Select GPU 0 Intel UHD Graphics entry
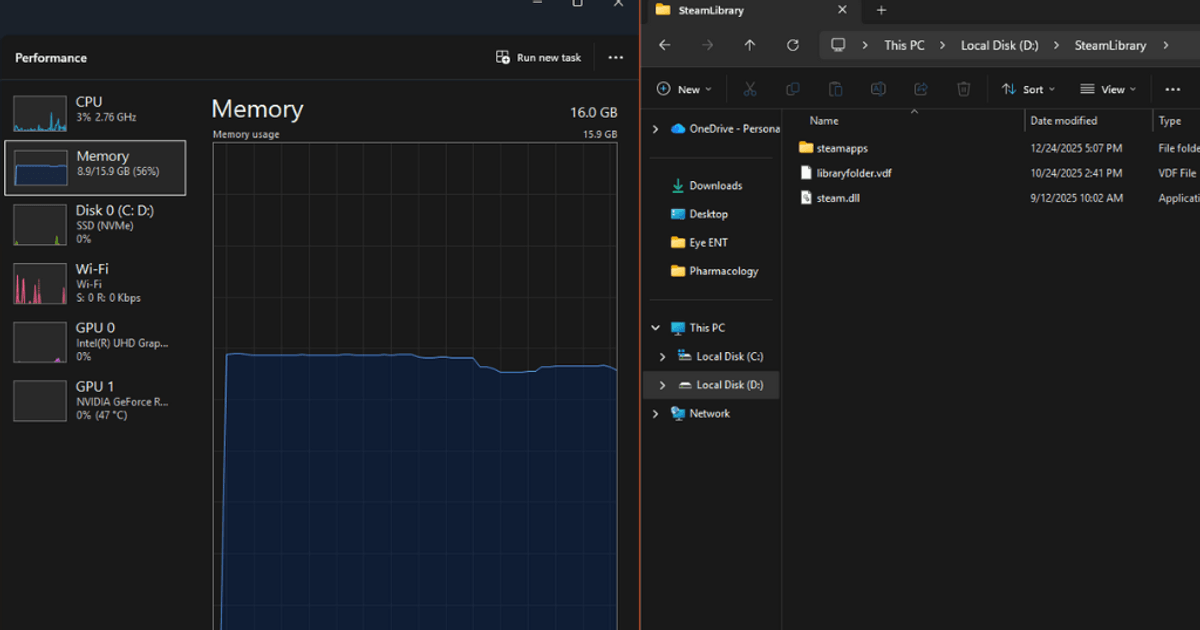This screenshot has width=1200, height=630. [x=95, y=341]
